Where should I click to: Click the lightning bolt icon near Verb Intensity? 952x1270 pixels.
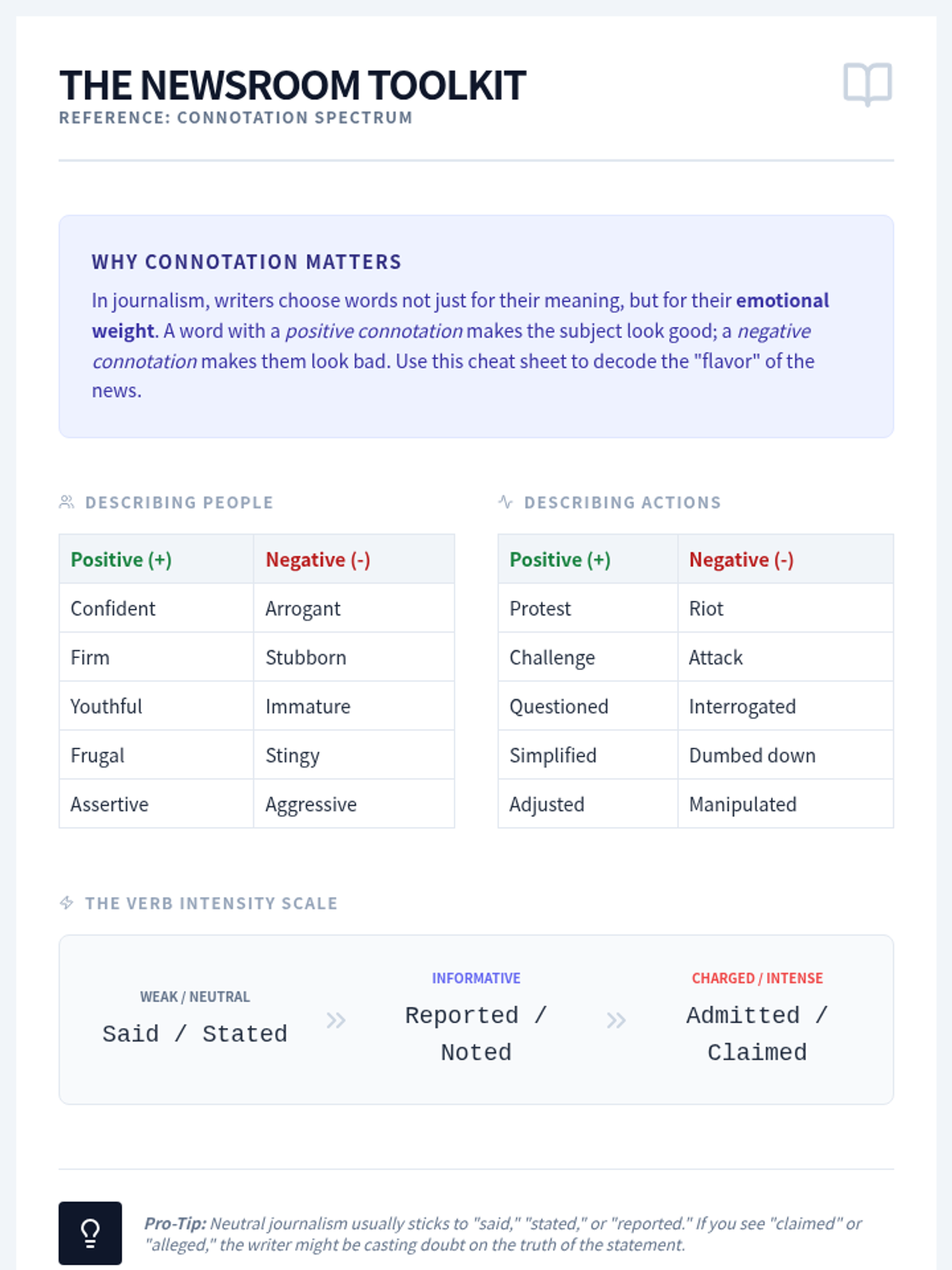tap(67, 903)
